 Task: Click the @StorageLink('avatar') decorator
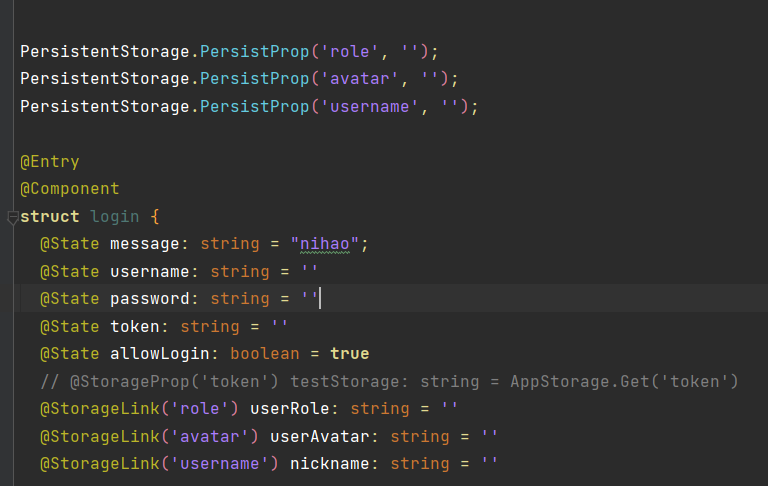pyautogui.click(x=149, y=436)
